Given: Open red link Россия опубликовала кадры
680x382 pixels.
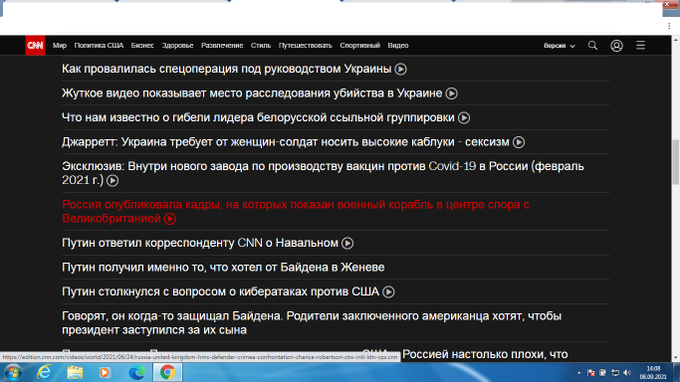Looking at the screenshot, I should pyautogui.click(x=295, y=211).
